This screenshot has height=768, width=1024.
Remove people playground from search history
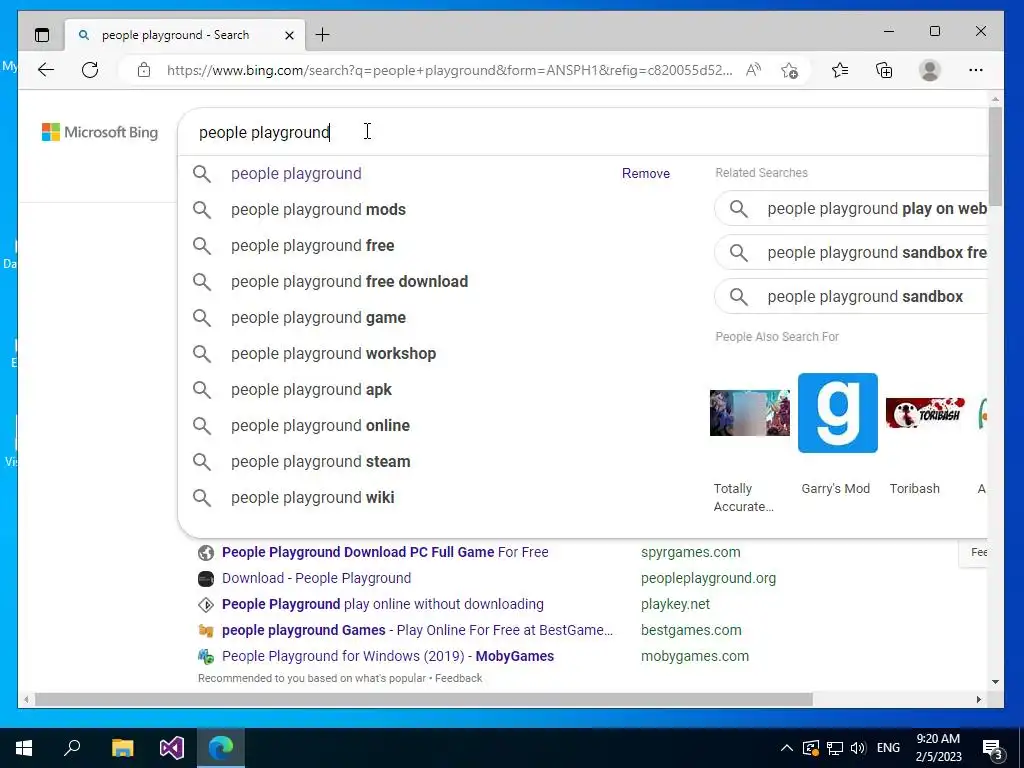[645, 173]
